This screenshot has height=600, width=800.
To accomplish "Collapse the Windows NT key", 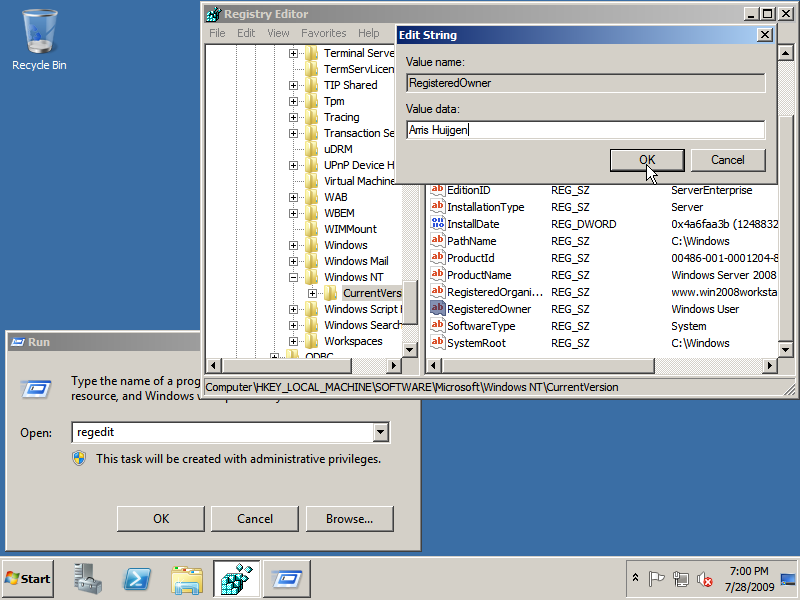I will pyautogui.click(x=293, y=277).
